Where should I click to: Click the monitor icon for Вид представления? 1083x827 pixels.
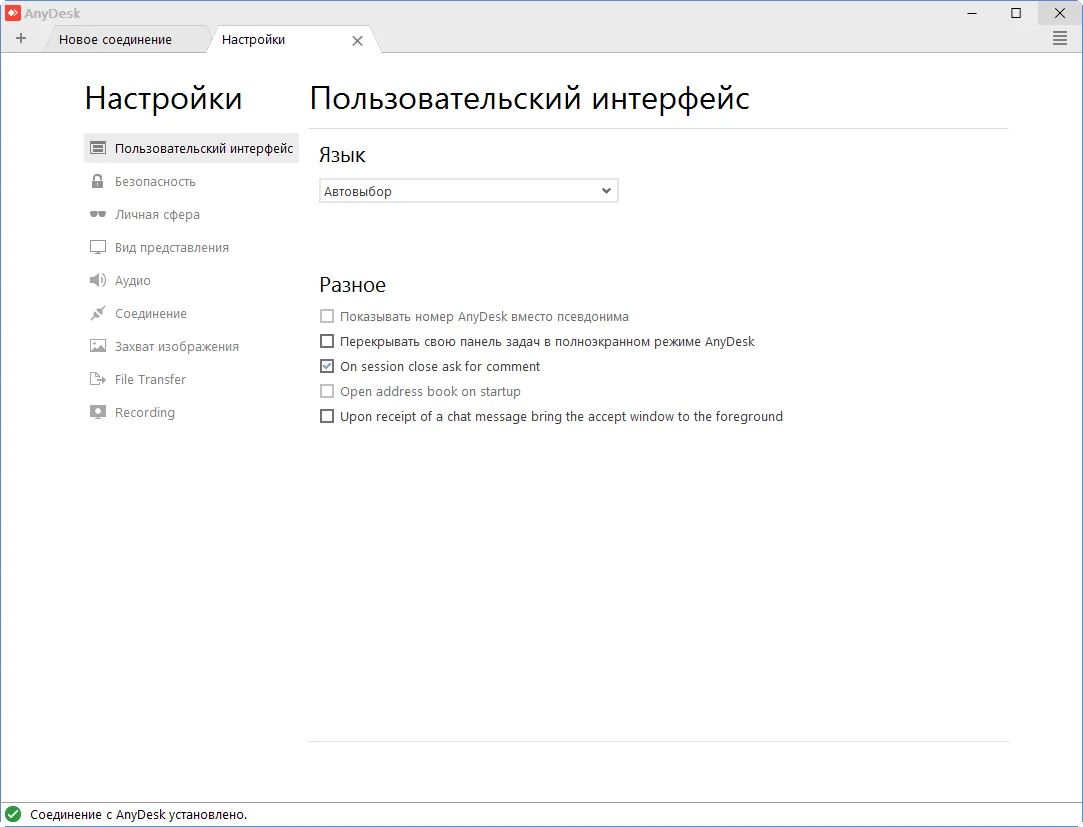pyautogui.click(x=97, y=248)
